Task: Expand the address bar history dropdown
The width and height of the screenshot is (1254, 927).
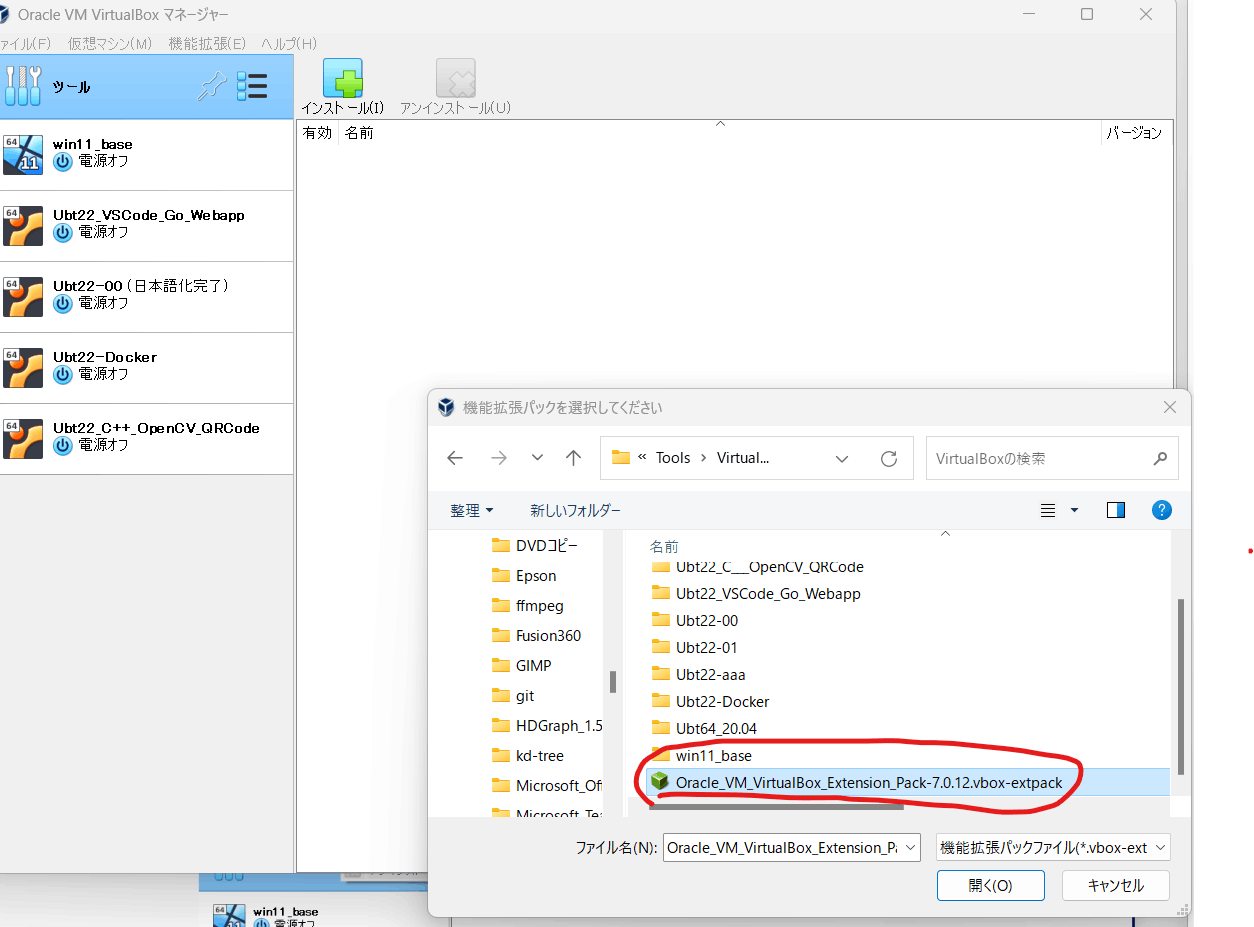Action: click(842, 459)
